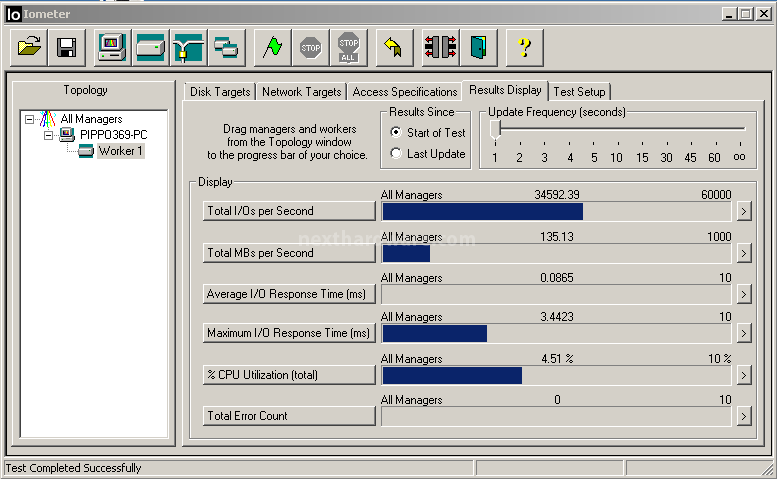Click the 34592.39 I/Os value

point(556,195)
